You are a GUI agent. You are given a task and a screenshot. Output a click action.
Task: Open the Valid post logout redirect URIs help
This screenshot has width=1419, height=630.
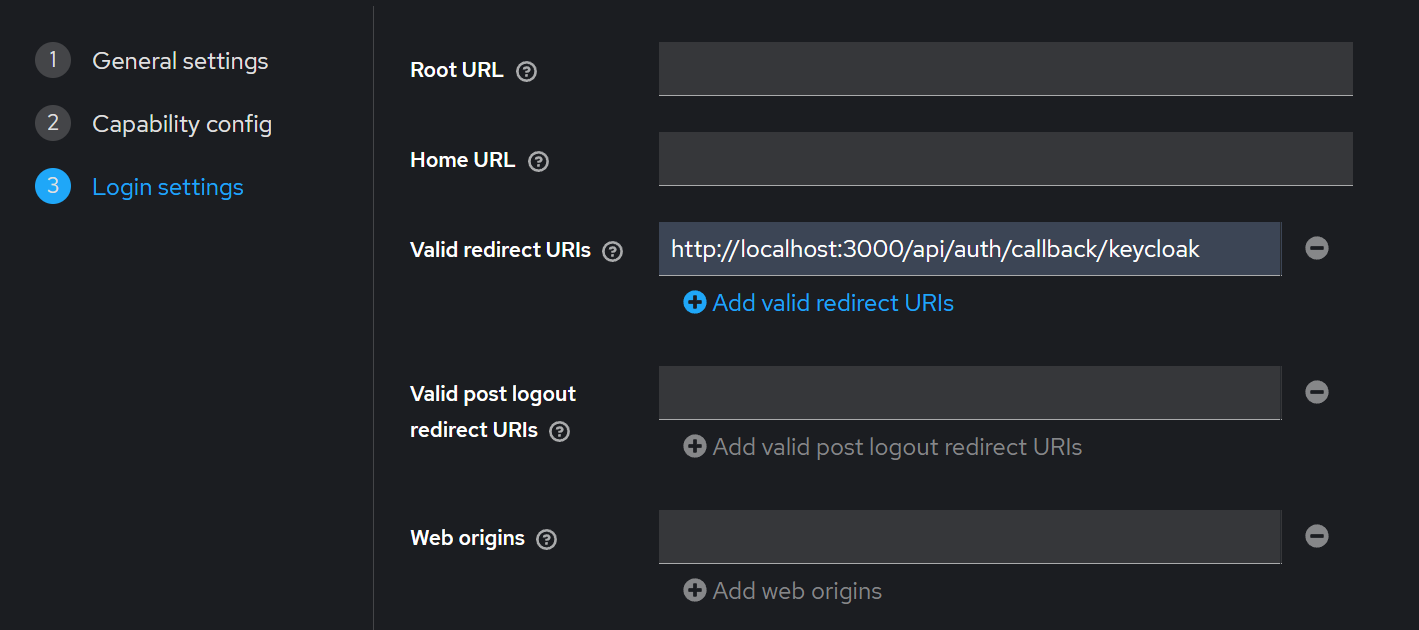click(559, 431)
